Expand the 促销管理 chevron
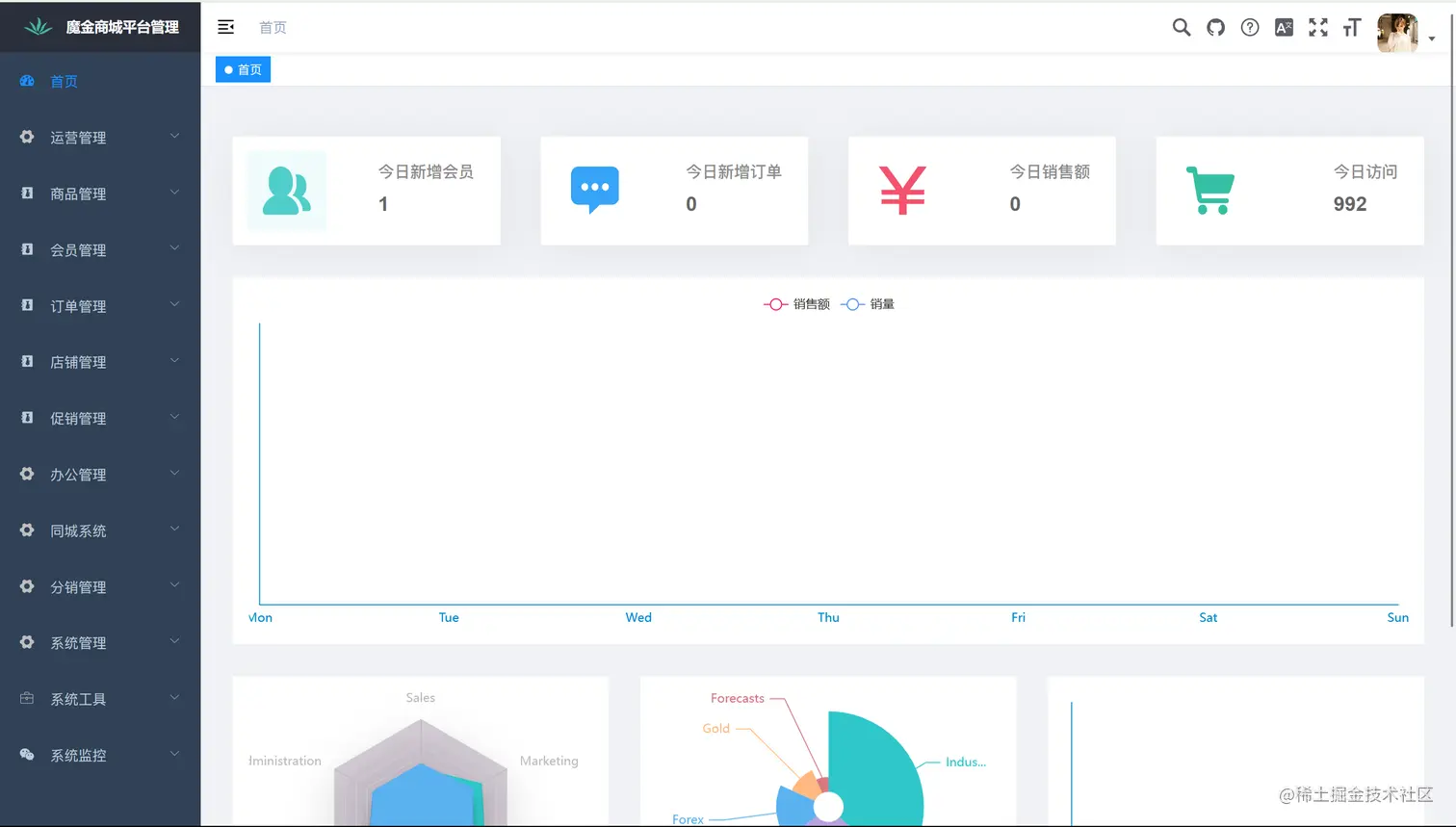The height and width of the screenshot is (827, 1456). coord(175,416)
